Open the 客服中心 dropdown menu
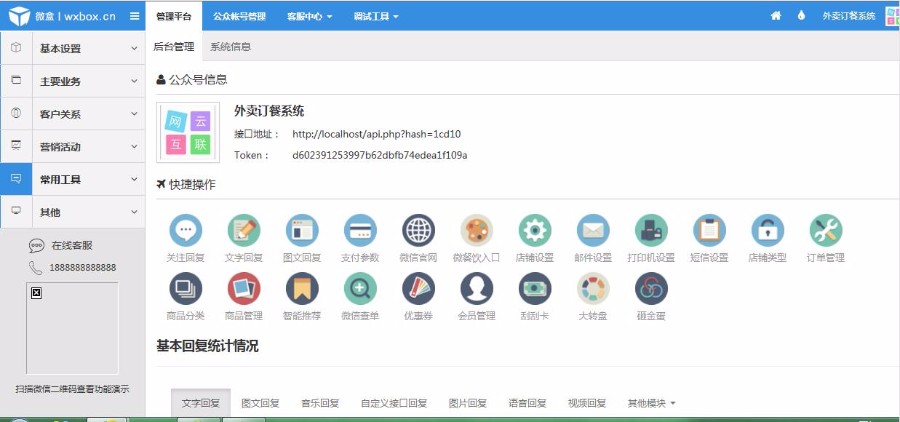 (309, 16)
